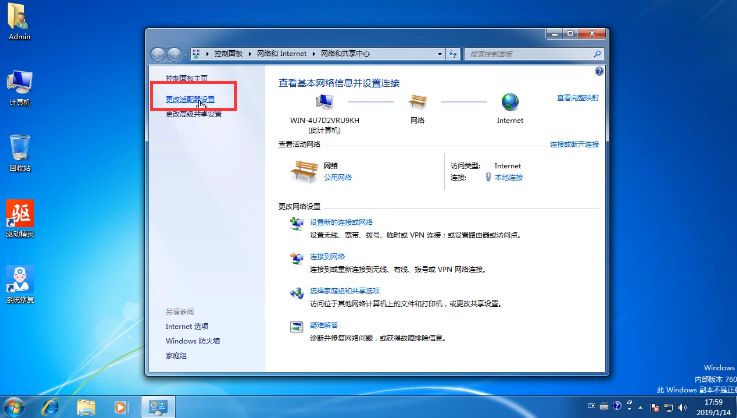Click the computer icon in the network map
Image resolution: width=737 pixels, height=418 pixels.
point(324,102)
